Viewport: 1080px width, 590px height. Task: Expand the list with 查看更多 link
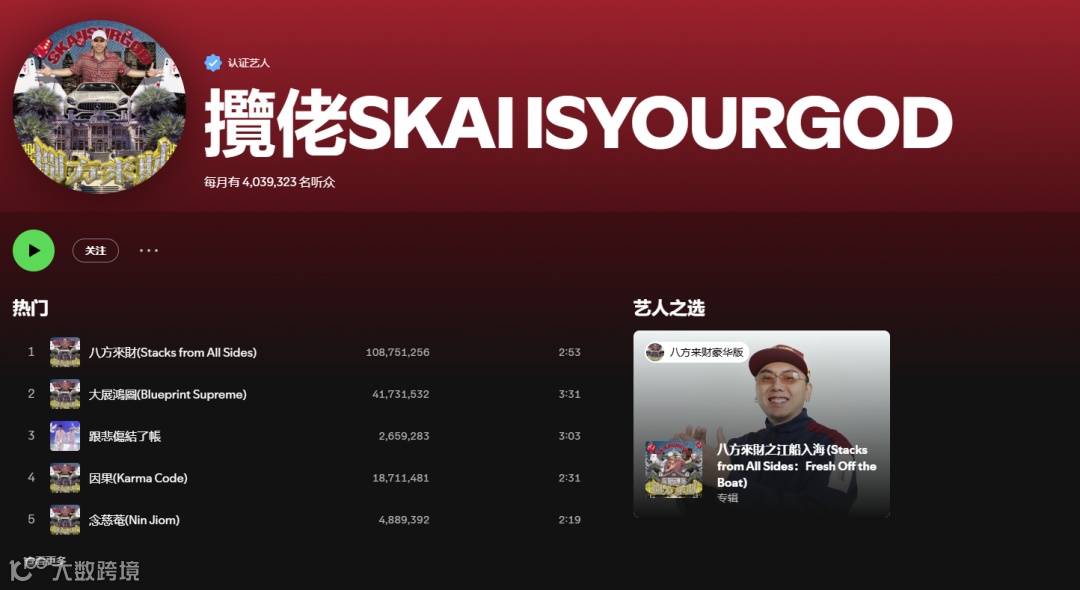click(x=45, y=561)
